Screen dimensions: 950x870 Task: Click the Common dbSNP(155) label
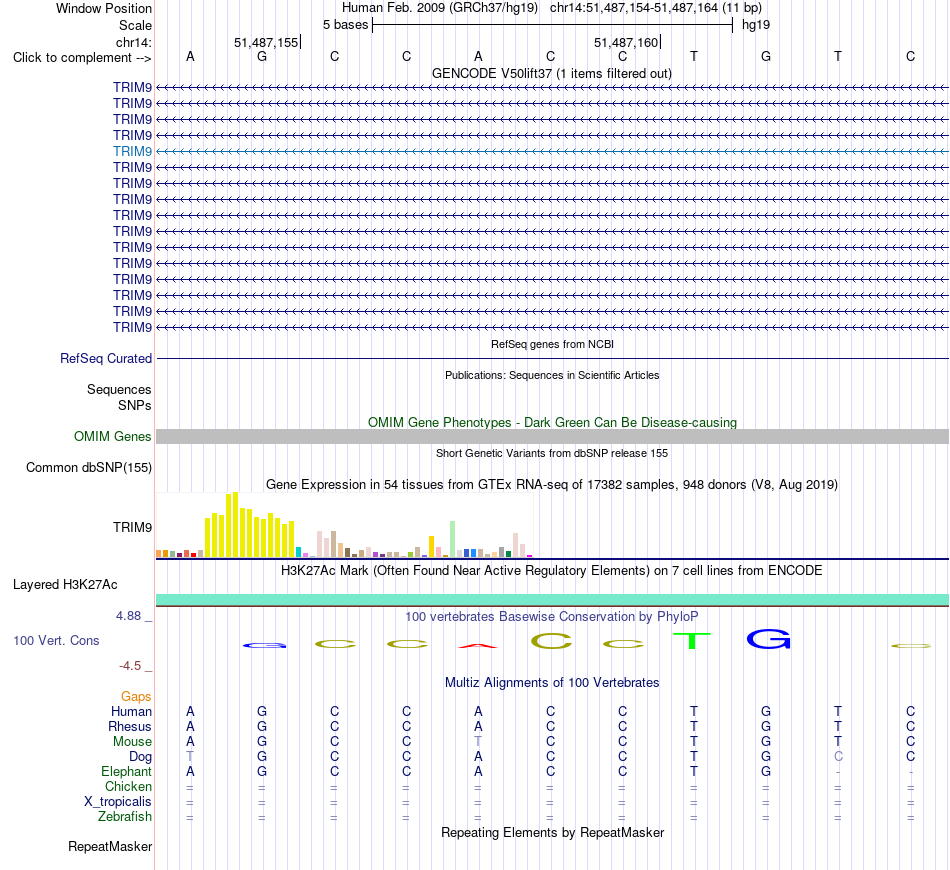89,468
